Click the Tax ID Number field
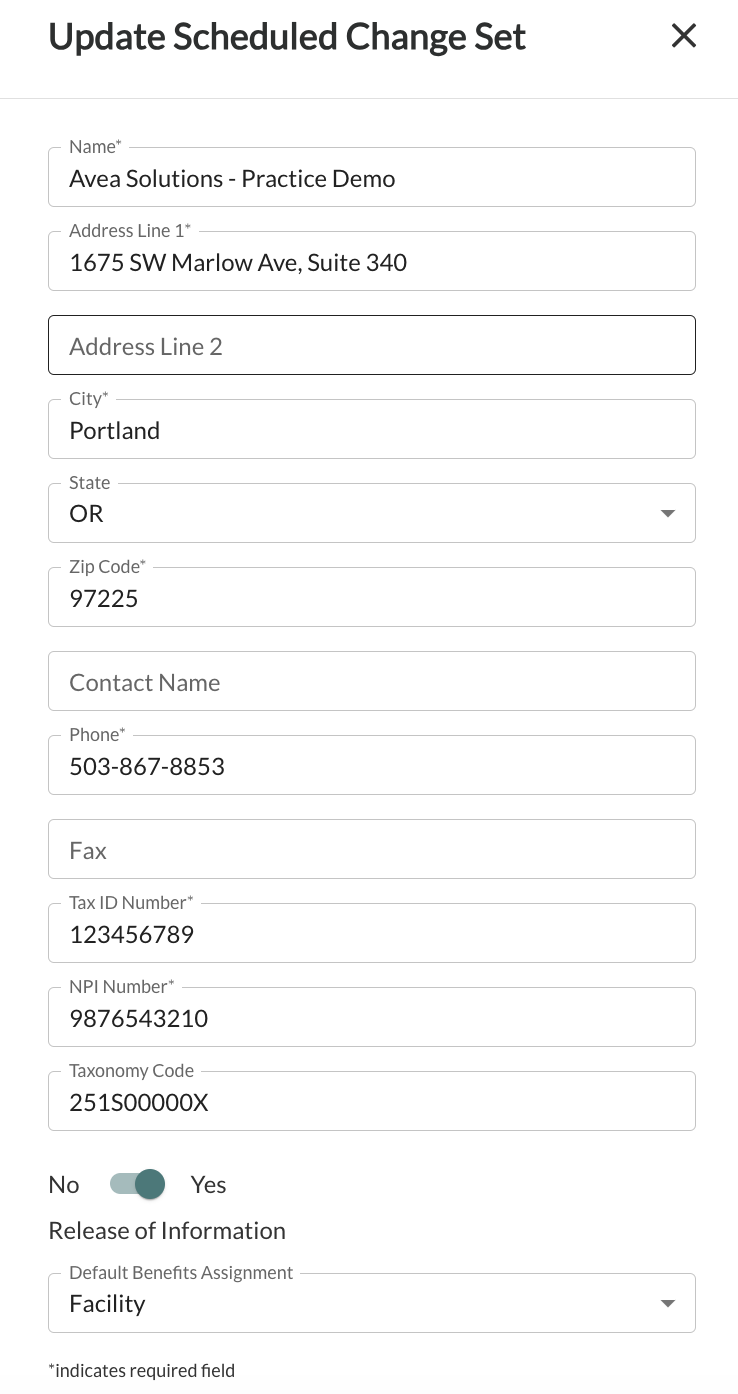 (x=372, y=934)
